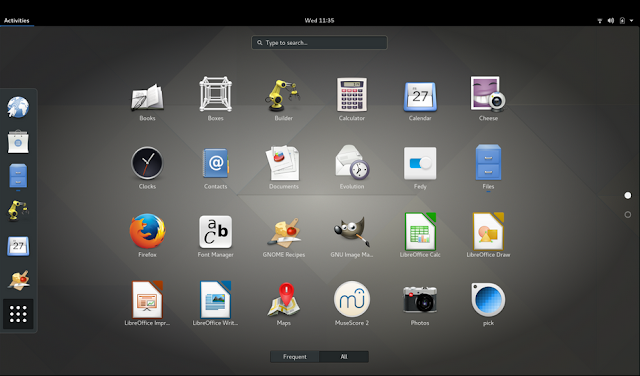Switch to the All apps tab
The image size is (640, 376).
click(x=344, y=356)
